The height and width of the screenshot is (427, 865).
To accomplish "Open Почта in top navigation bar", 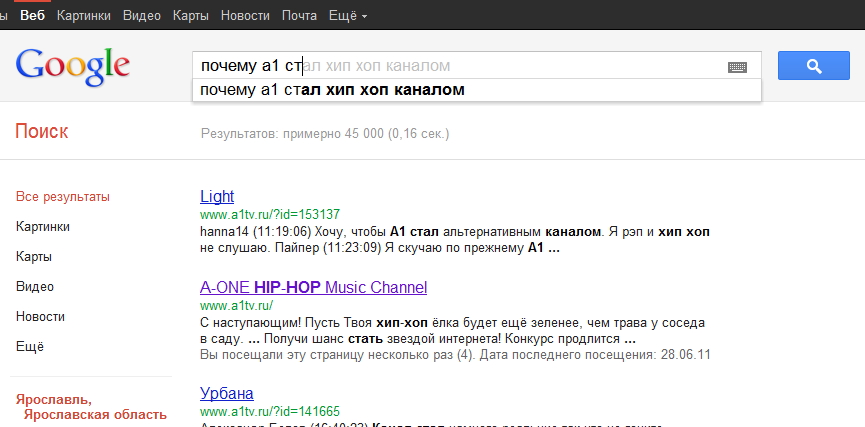I will click(x=299, y=15).
